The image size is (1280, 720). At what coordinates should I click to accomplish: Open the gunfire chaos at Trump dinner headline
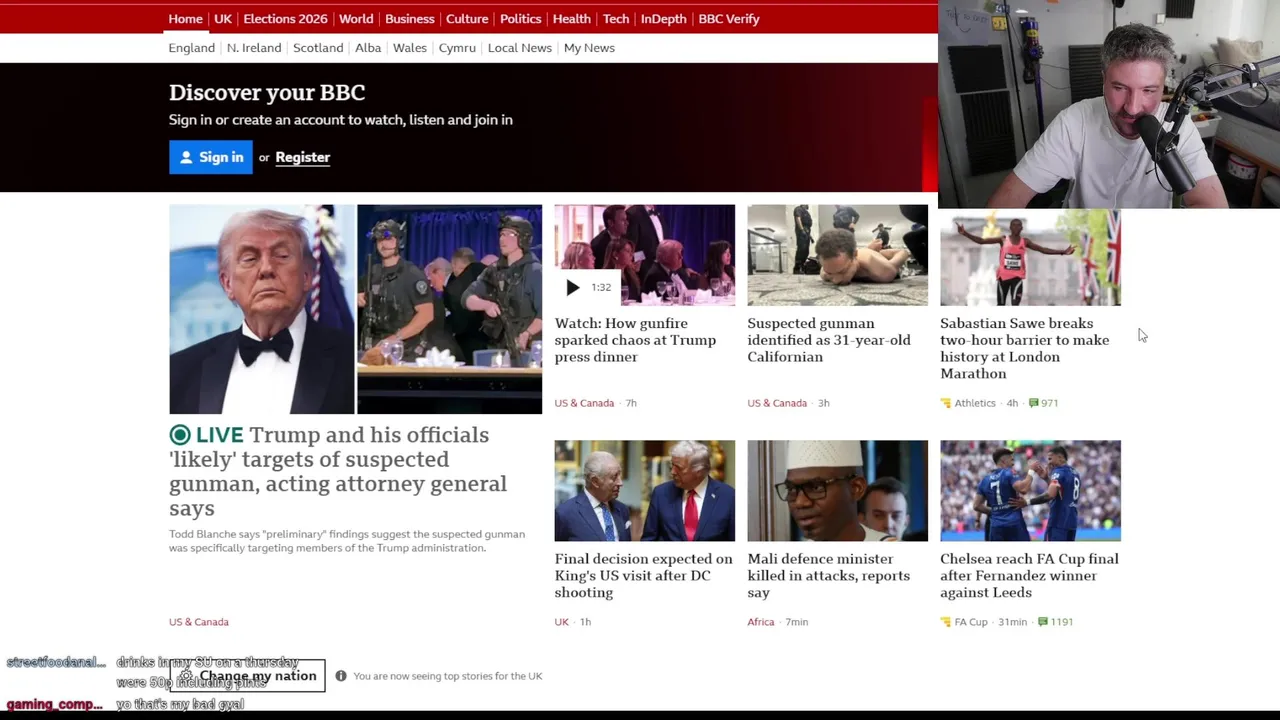(635, 340)
